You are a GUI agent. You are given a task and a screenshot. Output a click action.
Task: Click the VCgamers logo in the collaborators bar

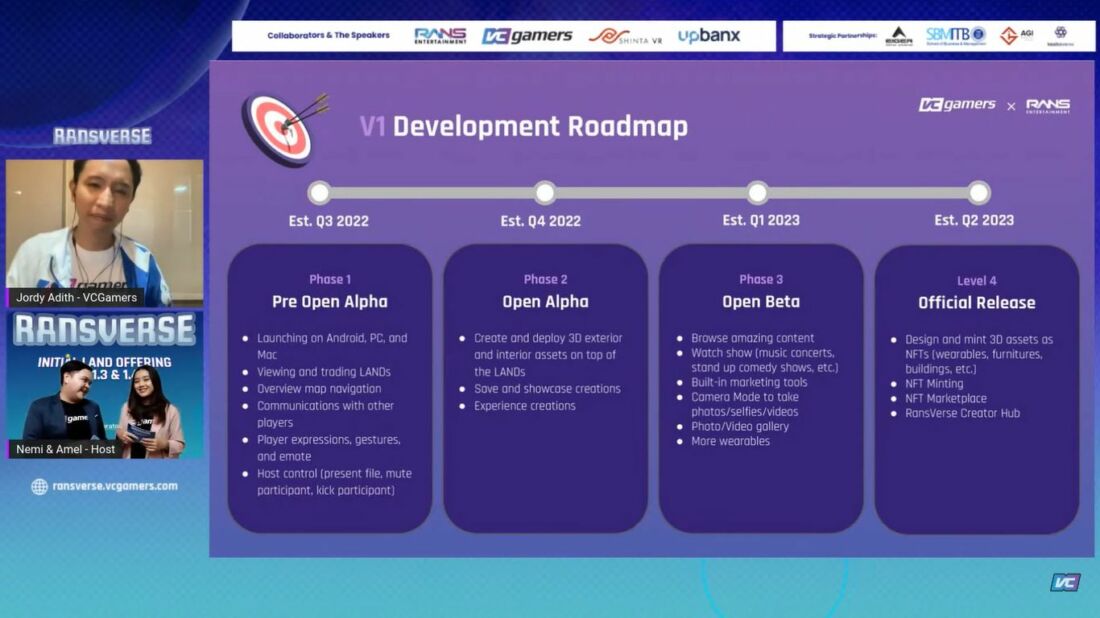(x=527, y=36)
